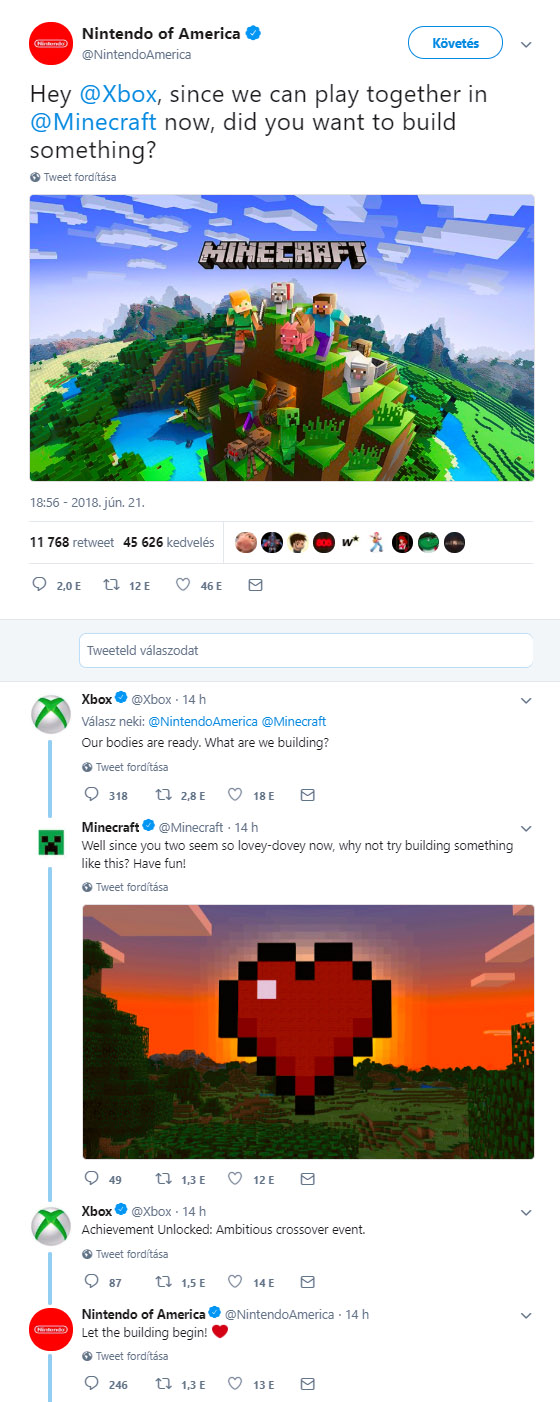Open the @Minecraft mention in main tweet
This screenshot has width=560, height=1402.
[93, 123]
